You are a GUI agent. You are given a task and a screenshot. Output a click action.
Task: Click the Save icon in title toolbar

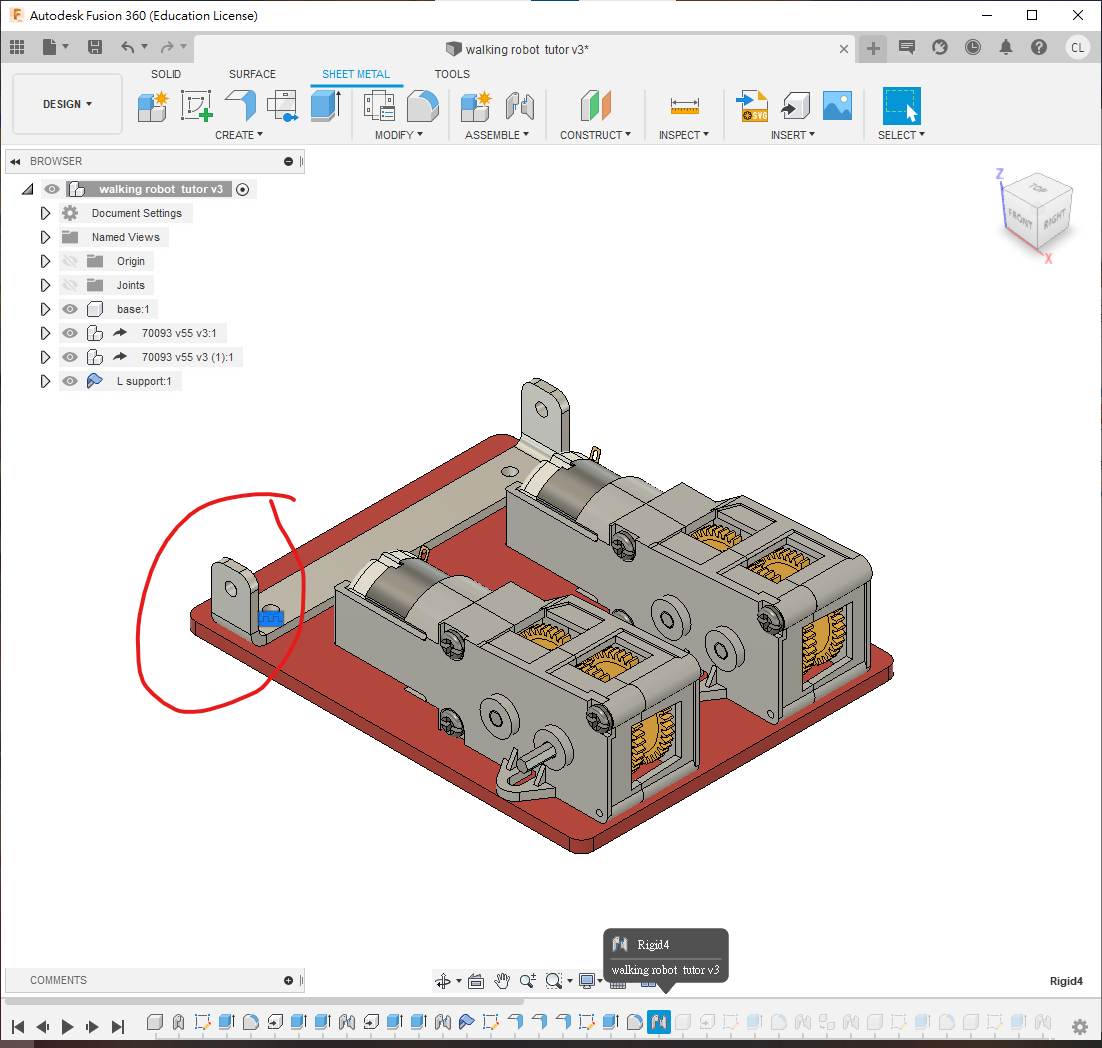click(95, 47)
